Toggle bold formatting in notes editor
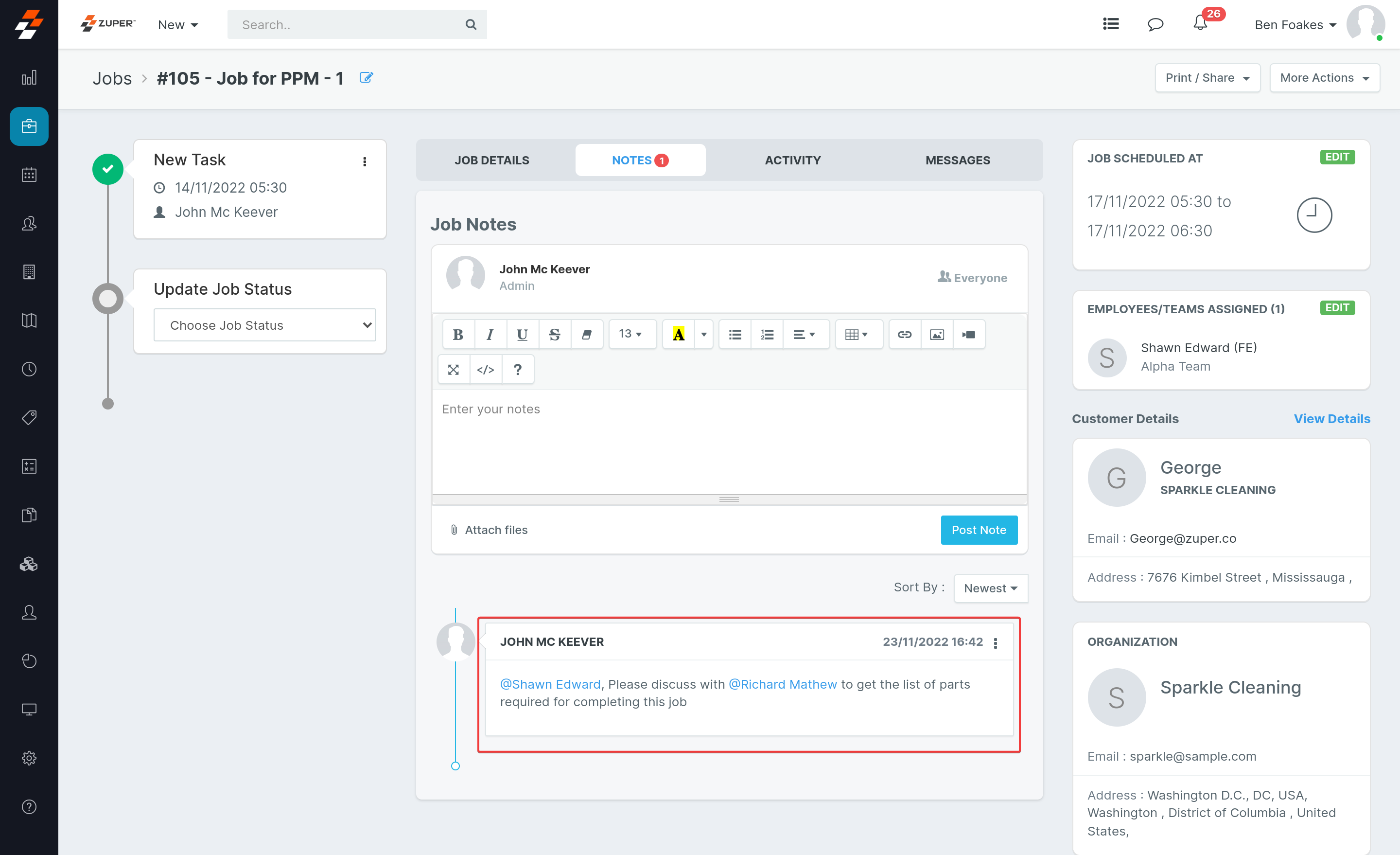The height and width of the screenshot is (855, 1400). coord(458,334)
